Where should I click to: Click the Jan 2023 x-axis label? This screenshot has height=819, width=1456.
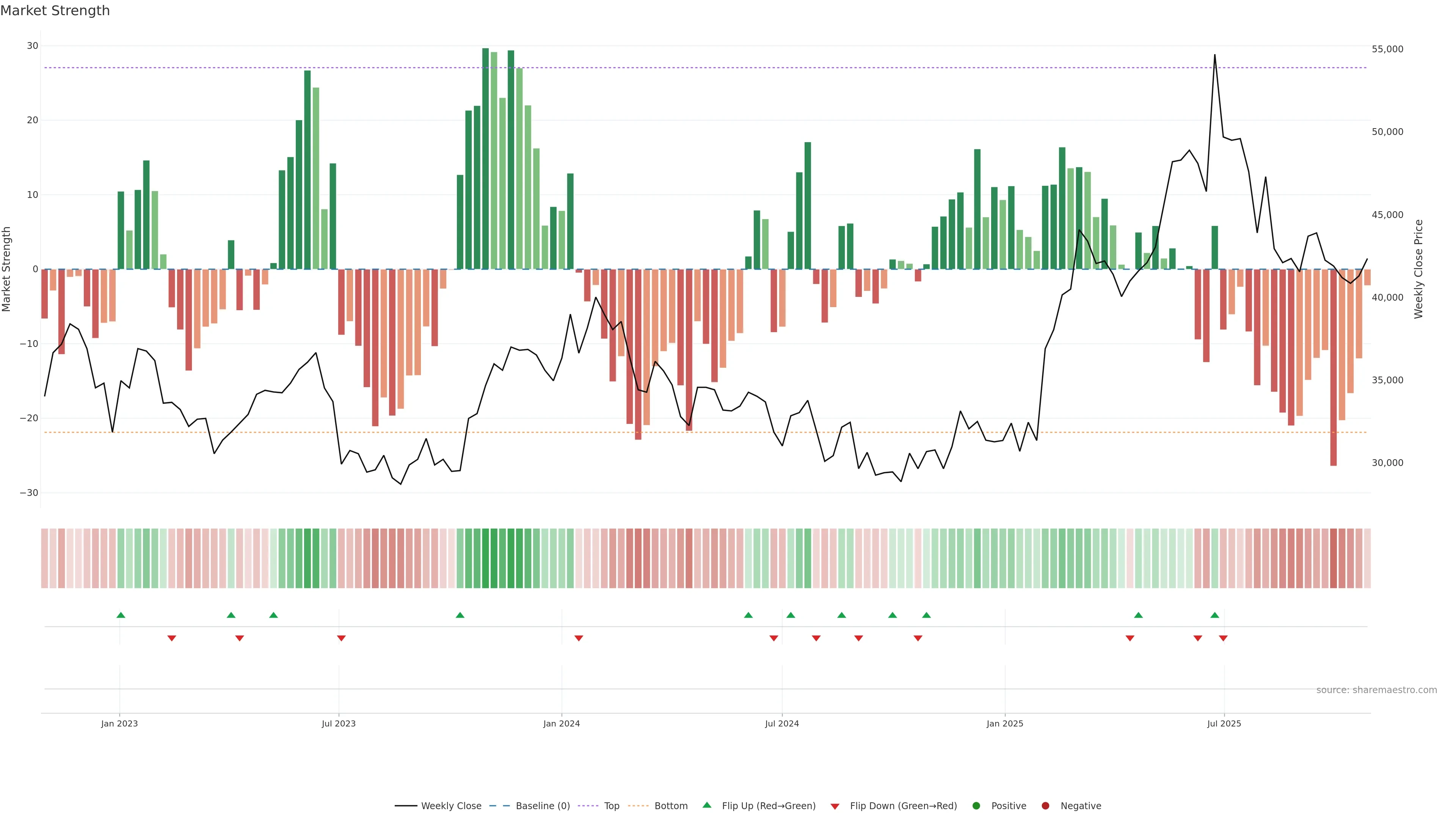point(119,723)
